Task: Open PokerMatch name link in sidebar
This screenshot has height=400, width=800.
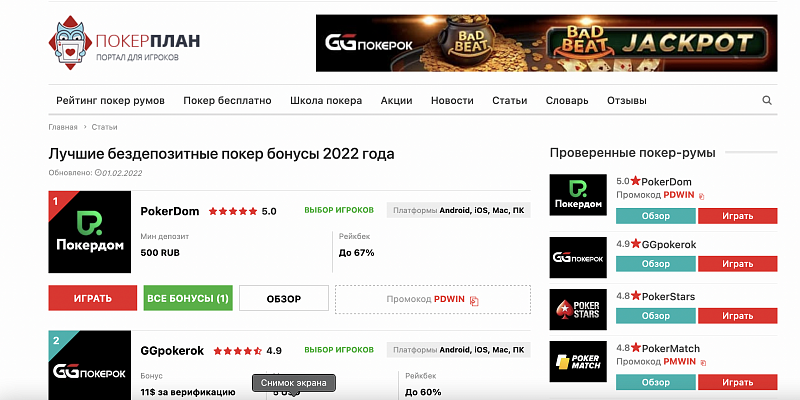Action: click(670, 348)
